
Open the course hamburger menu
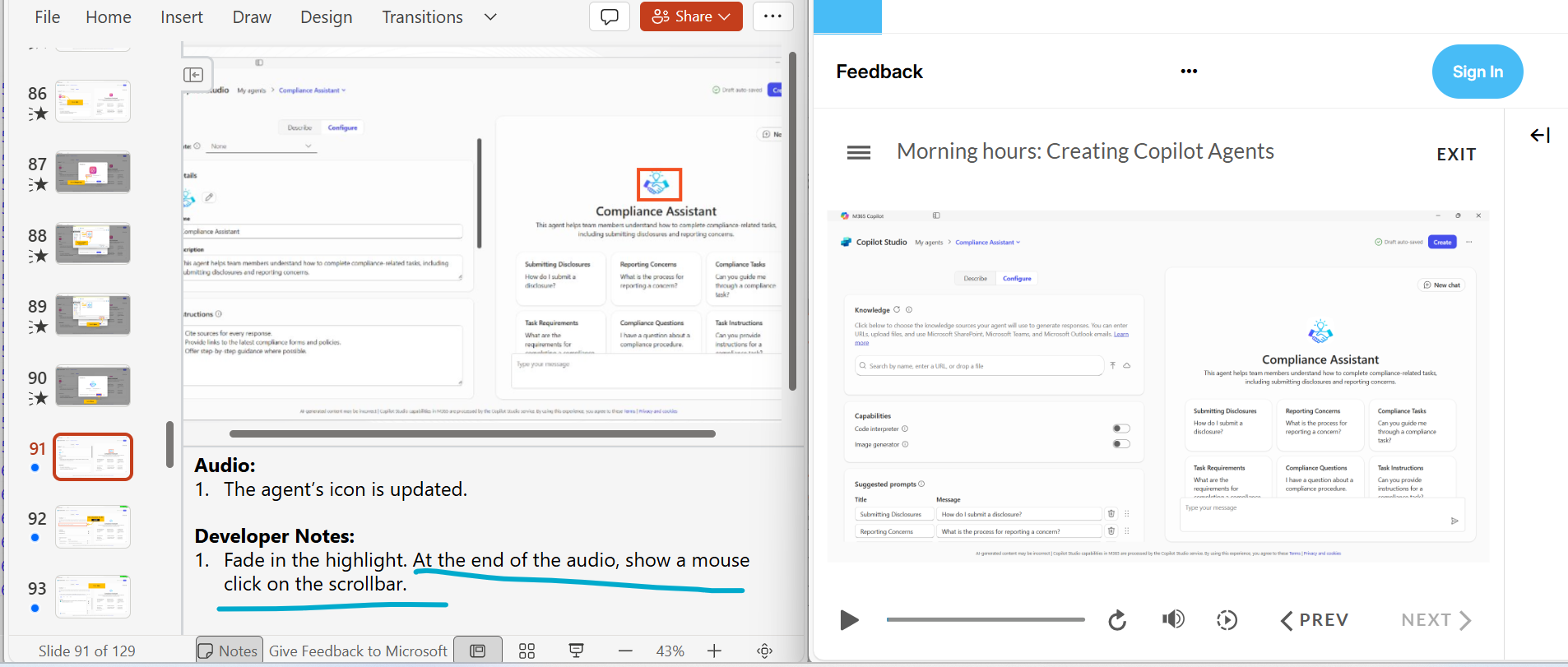[x=859, y=152]
